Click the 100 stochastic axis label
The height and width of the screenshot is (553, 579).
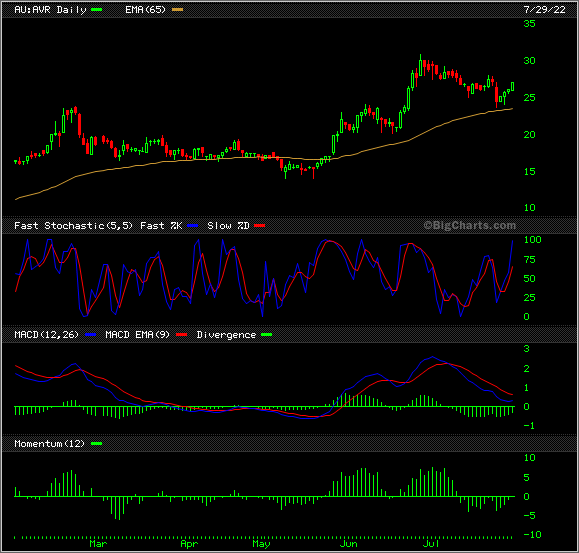[x=532, y=239]
